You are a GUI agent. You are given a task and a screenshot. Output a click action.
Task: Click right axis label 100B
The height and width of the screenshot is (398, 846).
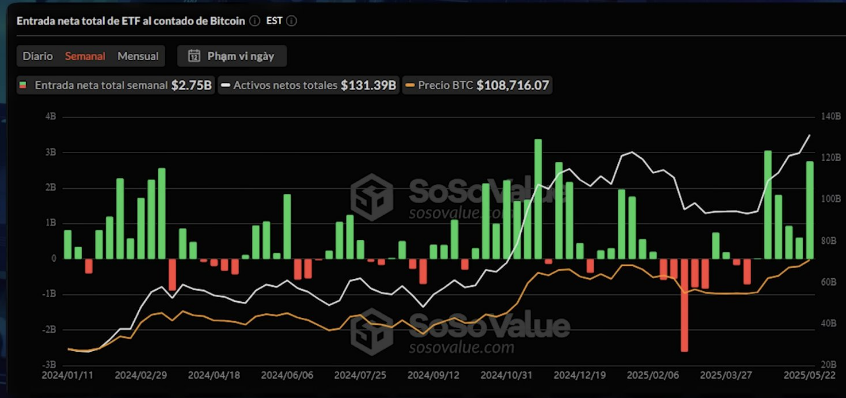pyautogui.click(x=831, y=200)
